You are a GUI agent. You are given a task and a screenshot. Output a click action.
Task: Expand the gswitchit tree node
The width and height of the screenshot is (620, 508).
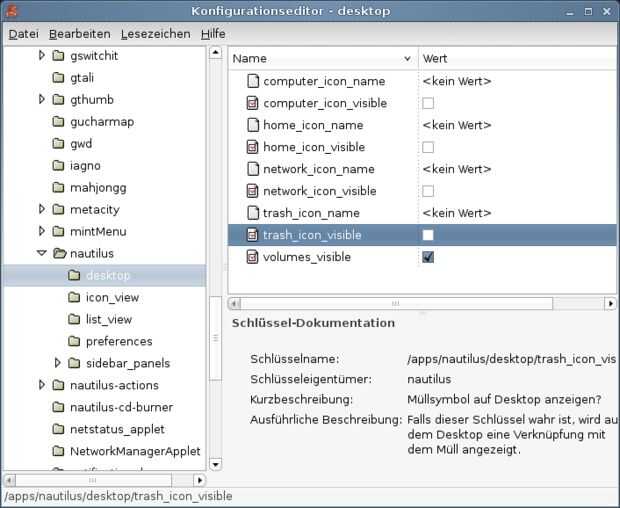(42, 55)
